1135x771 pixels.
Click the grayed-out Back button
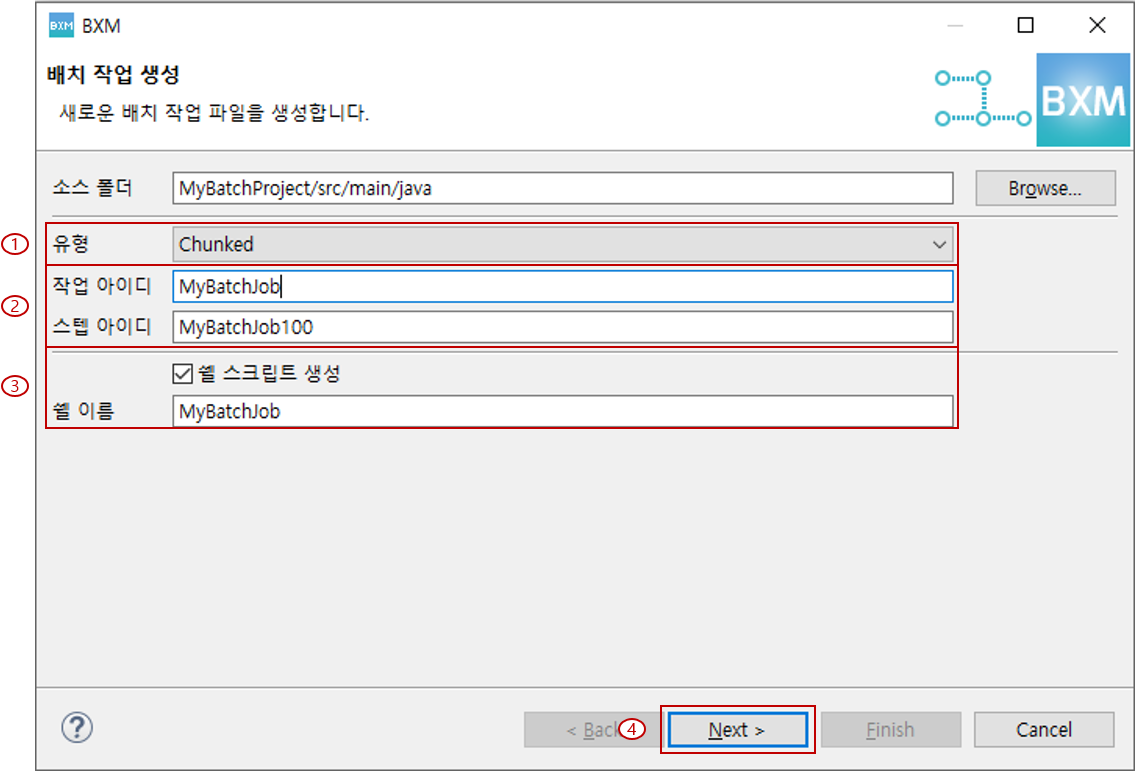(x=590, y=729)
